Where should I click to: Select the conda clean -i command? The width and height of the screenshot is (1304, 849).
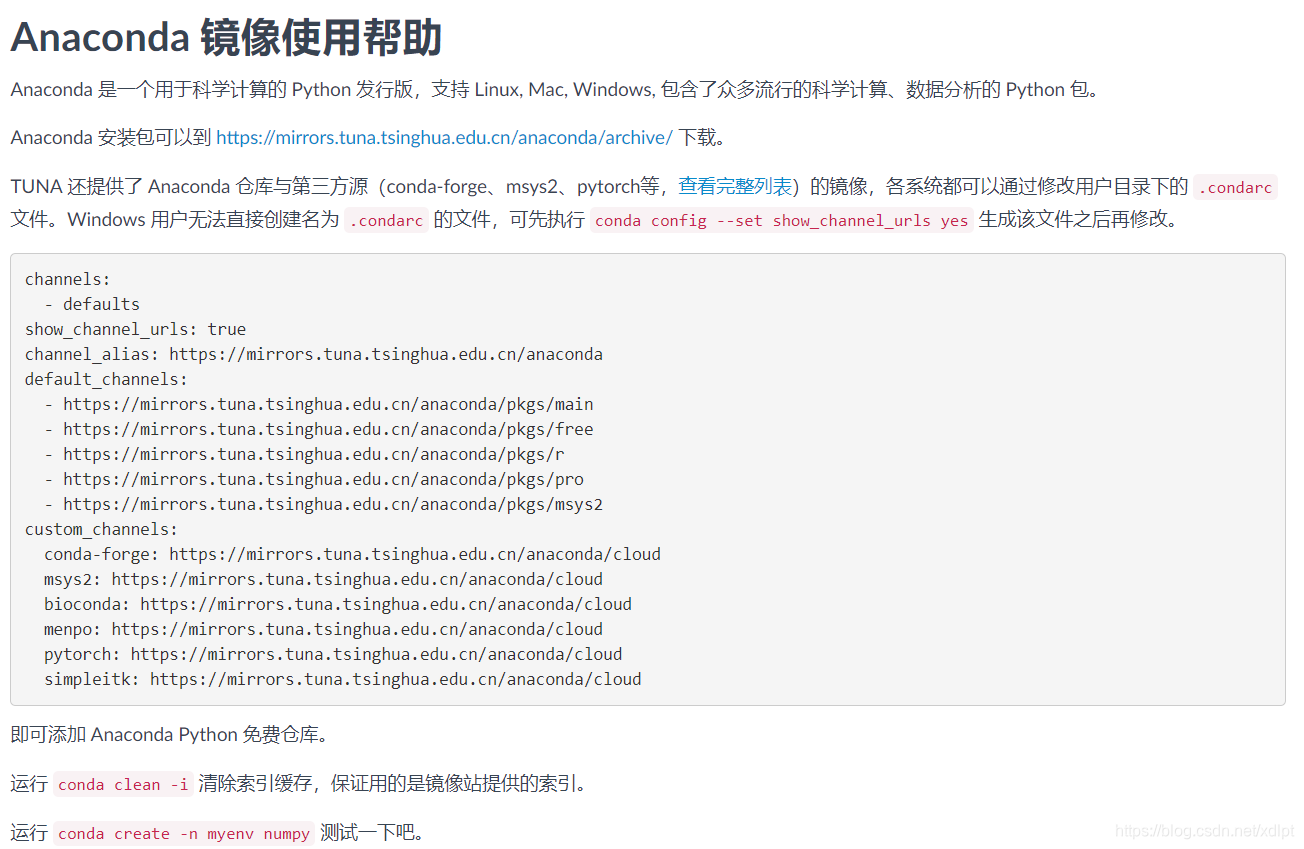[x=121, y=785]
